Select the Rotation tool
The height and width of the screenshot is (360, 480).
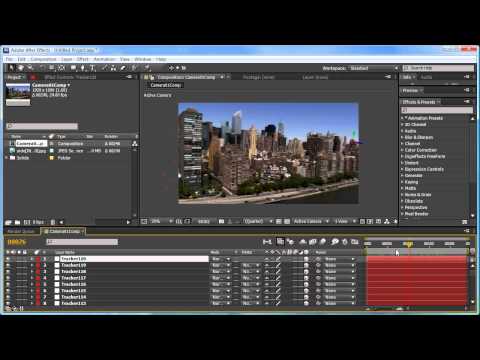click(x=42, y=68)
